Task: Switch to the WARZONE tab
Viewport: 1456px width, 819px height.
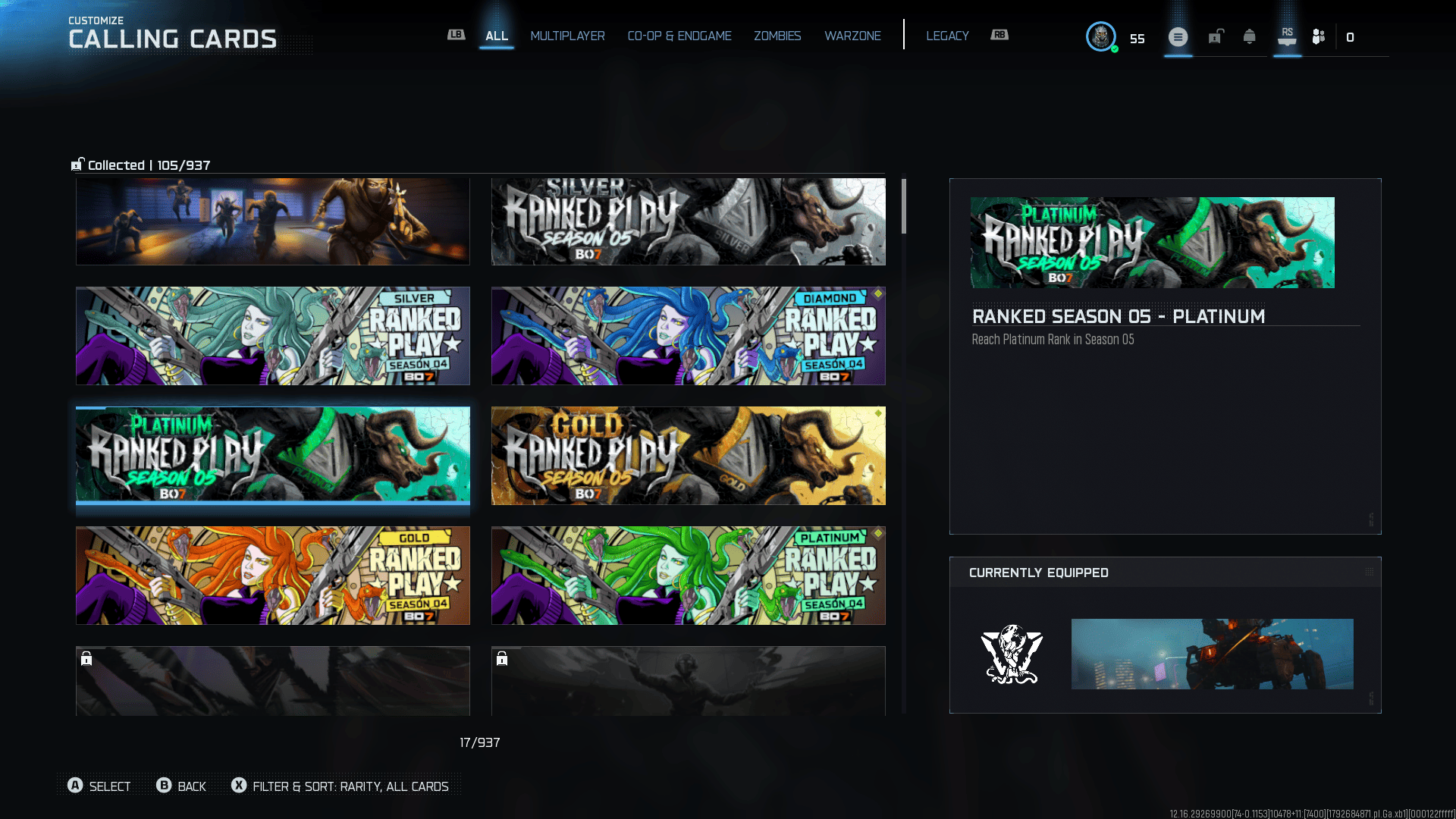Action: tap(852, 36)
